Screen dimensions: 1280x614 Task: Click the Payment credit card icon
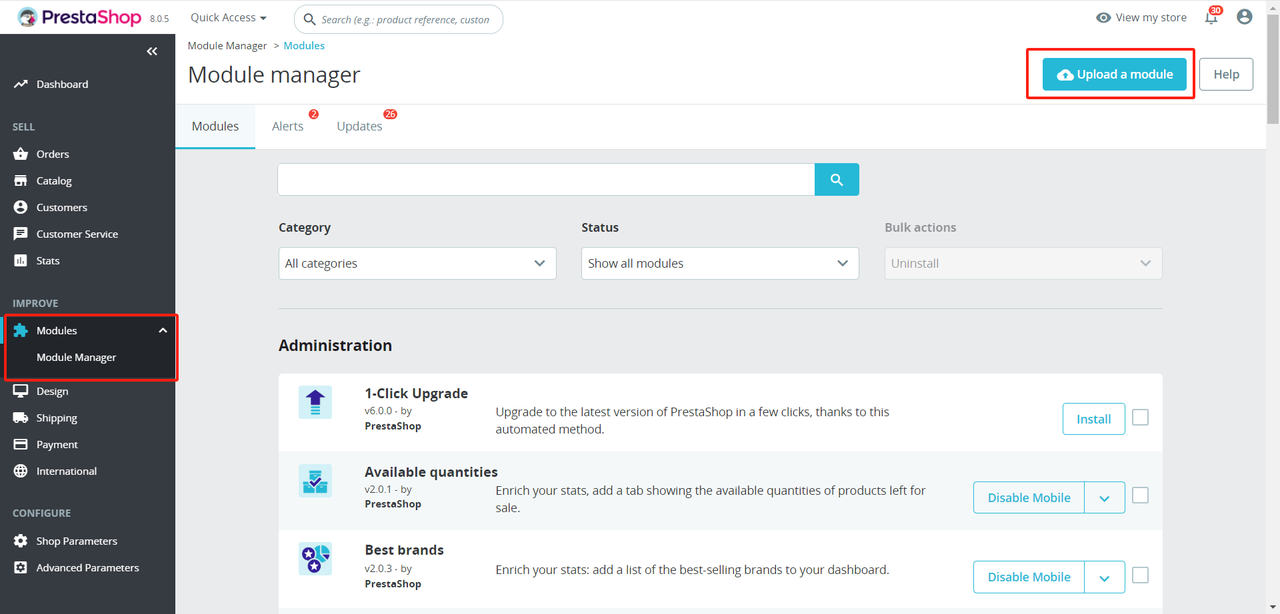pos(20,444)
